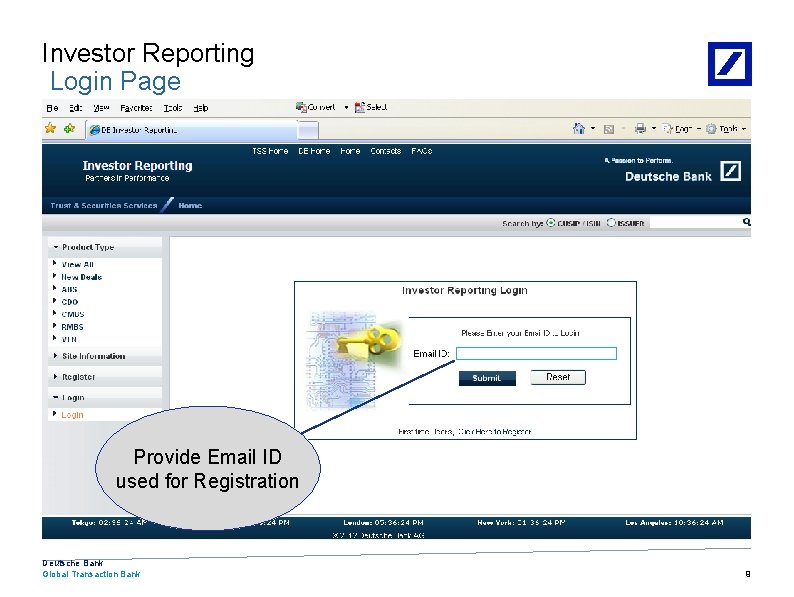794x597 pixels.
Task: Go to TSS Home link
Action: tap(270, 151)
